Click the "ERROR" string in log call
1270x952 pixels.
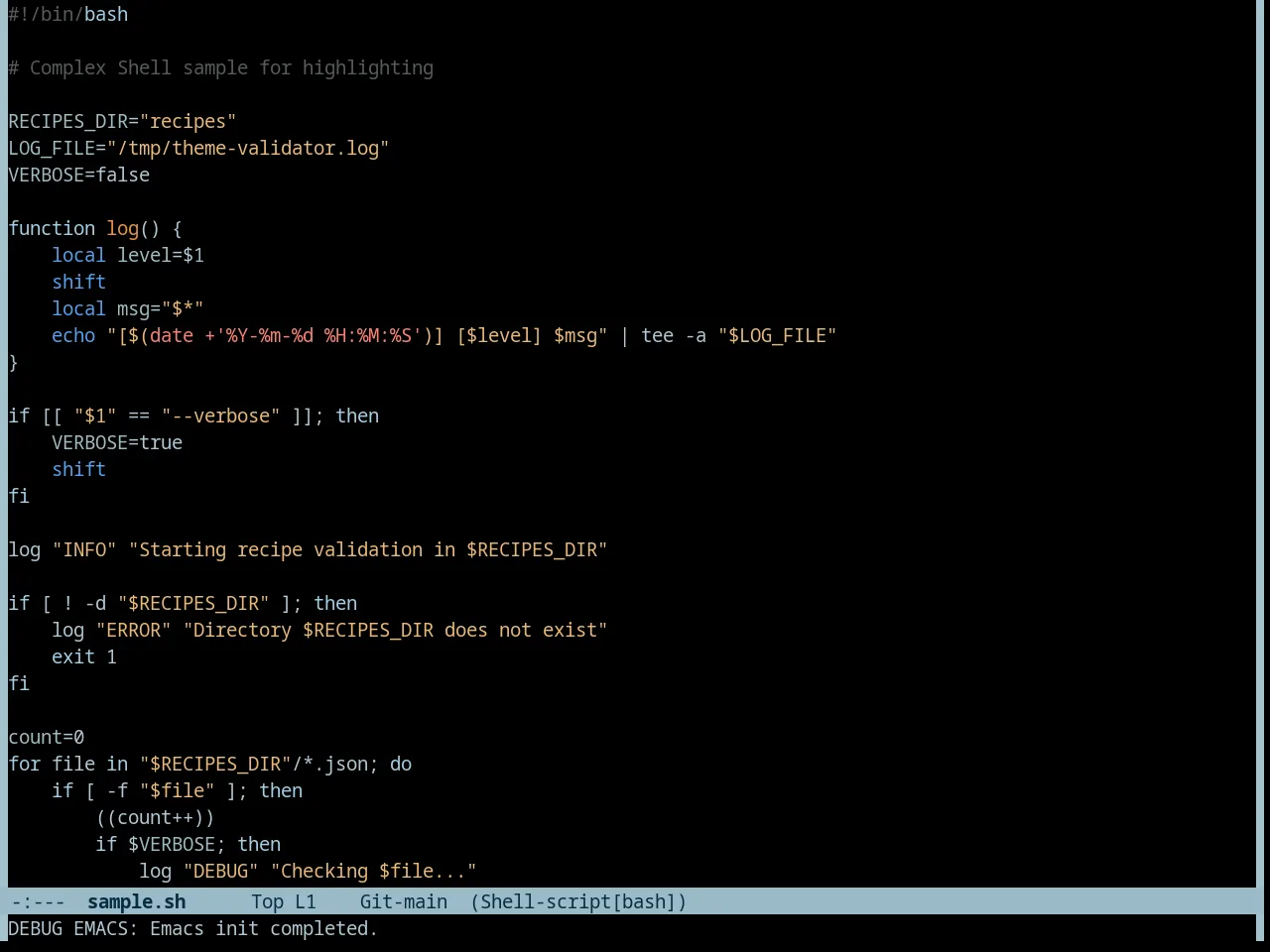[x=133, y=630]
